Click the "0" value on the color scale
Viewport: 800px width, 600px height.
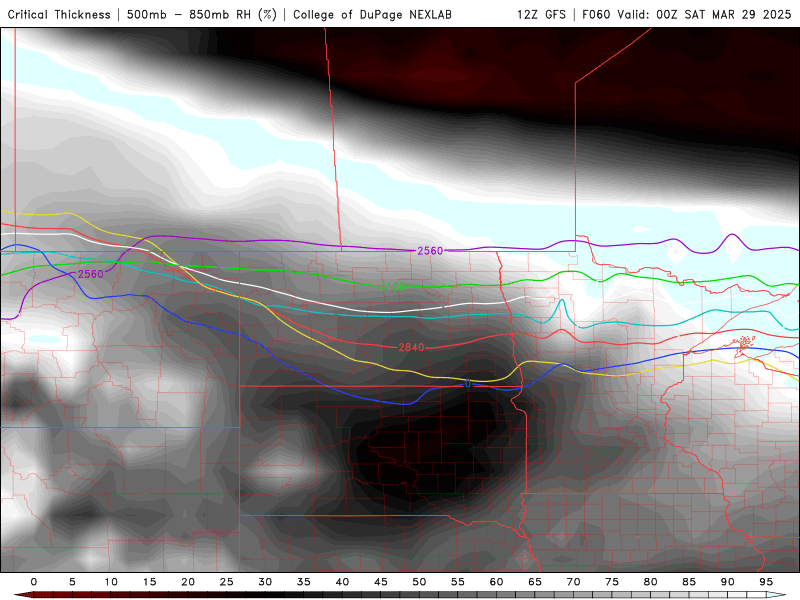(34, 582)
